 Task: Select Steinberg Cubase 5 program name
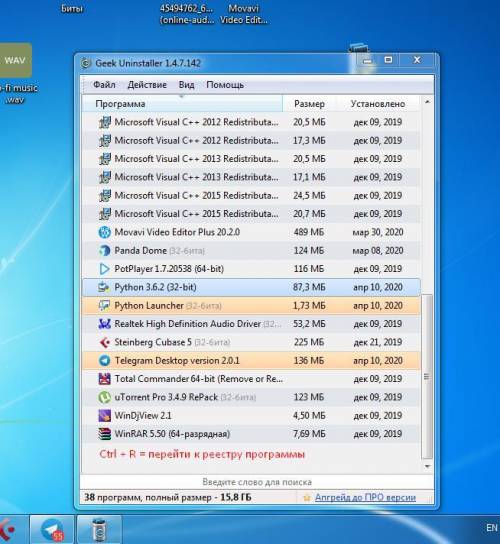(x=153, y=342)
